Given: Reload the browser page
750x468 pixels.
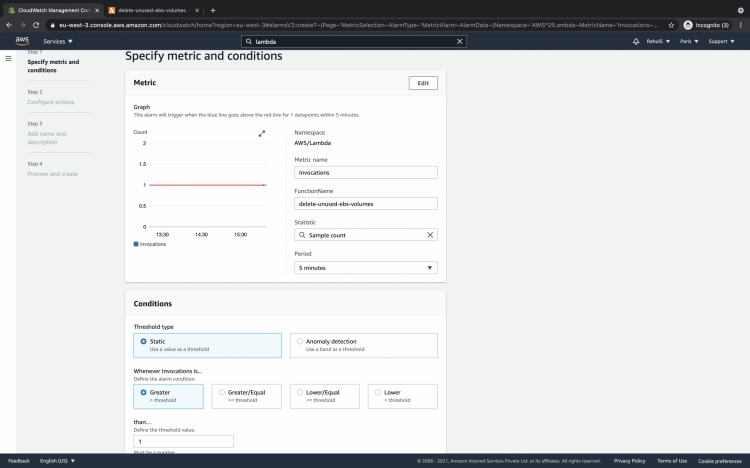Looking at the screenshot, I should (36, 24).
